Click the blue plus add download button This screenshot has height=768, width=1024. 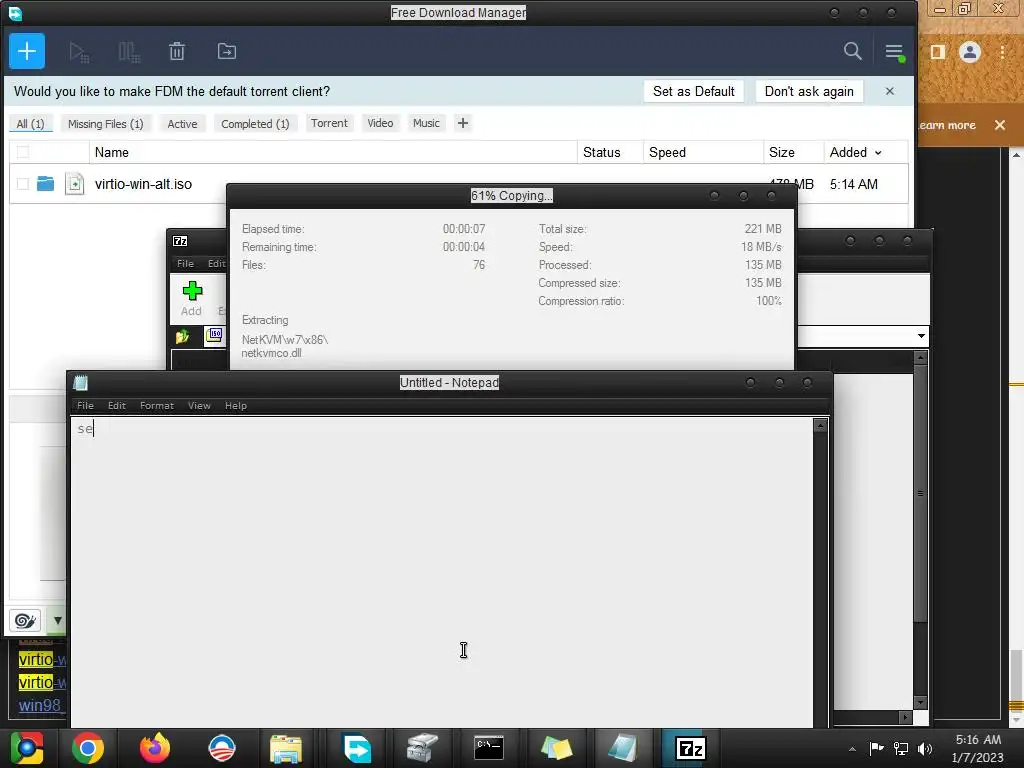(x=27, y=51)
